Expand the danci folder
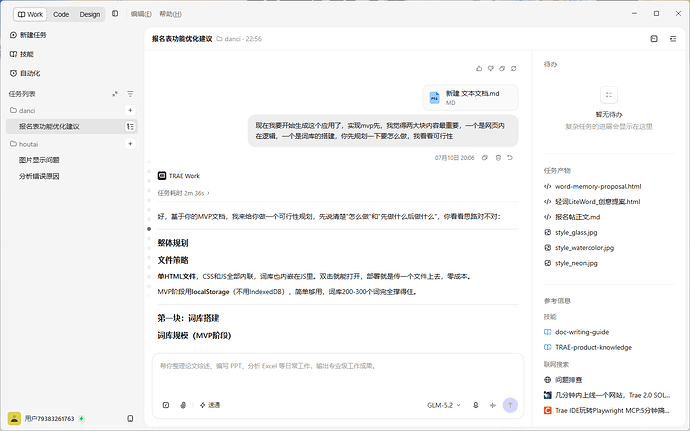The width and height of the screenshot is (690, 431). (x=23, y=110)
